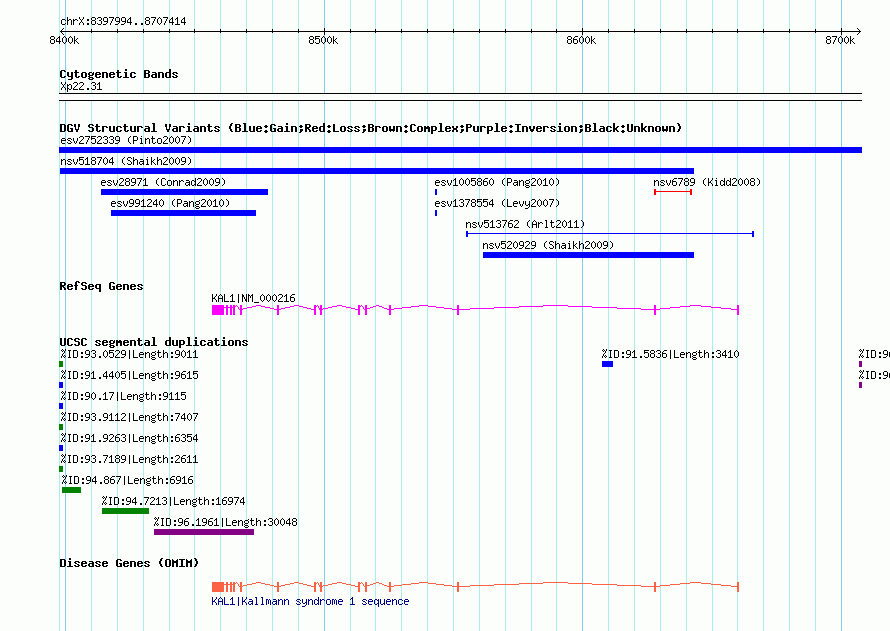The height and width of the screenshot is (631, 890).
Task: Click the 8500k ruler tick label
Action: coord(323,40)
